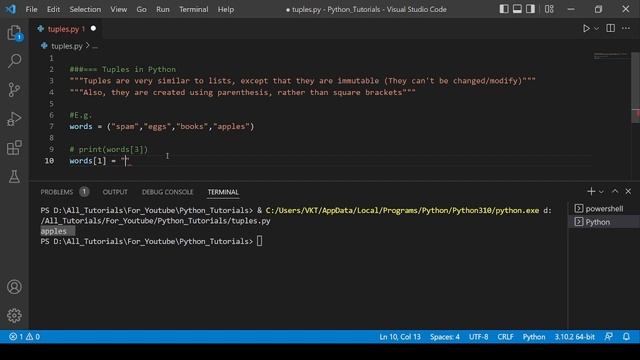Toggle the Secondary Side Bar layout icon
640x360 pixels.
[x=530, y=9]
